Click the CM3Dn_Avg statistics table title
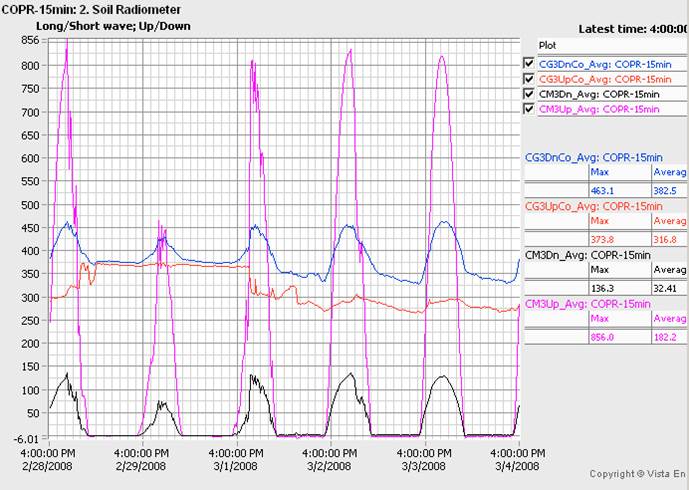Viewport: 689px width, 490px height. (x=587, y=255)
